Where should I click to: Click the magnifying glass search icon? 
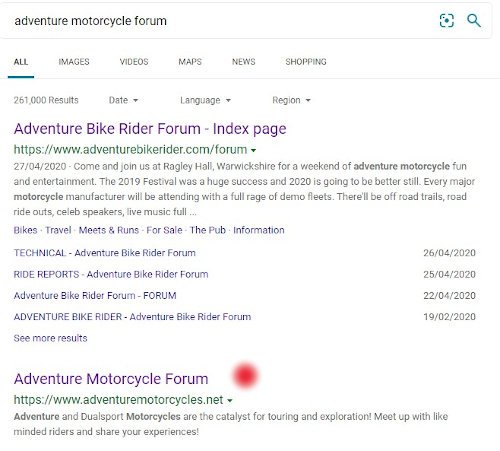[474, 21]
